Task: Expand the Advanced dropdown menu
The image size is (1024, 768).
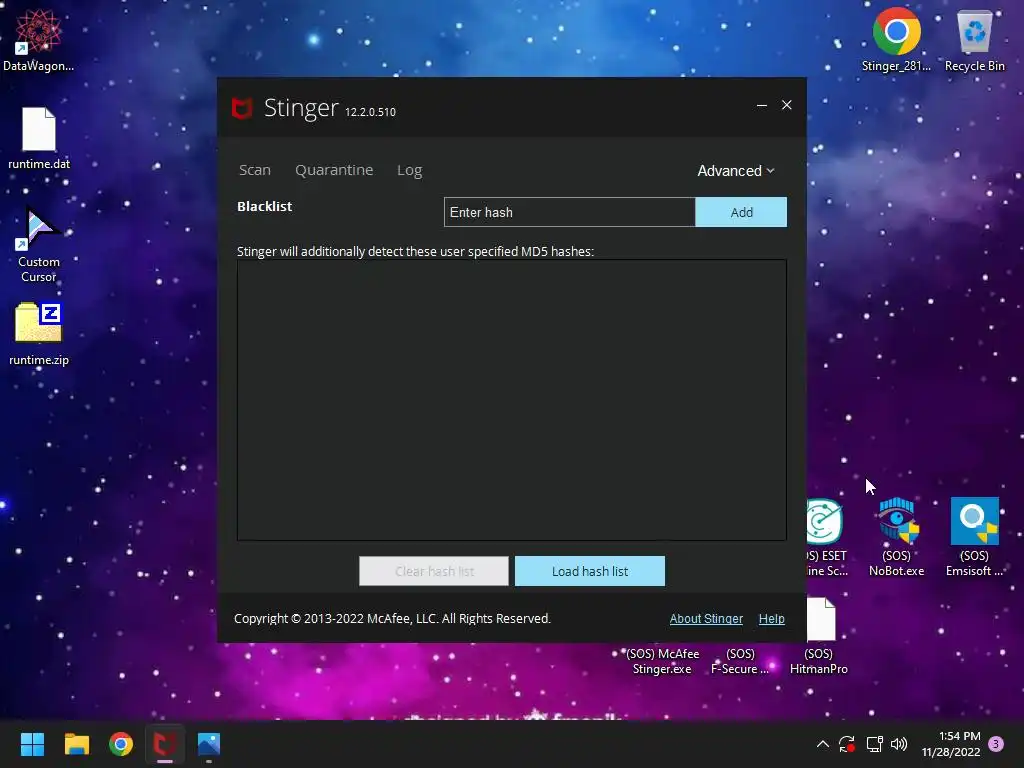Action: (735, 170)
